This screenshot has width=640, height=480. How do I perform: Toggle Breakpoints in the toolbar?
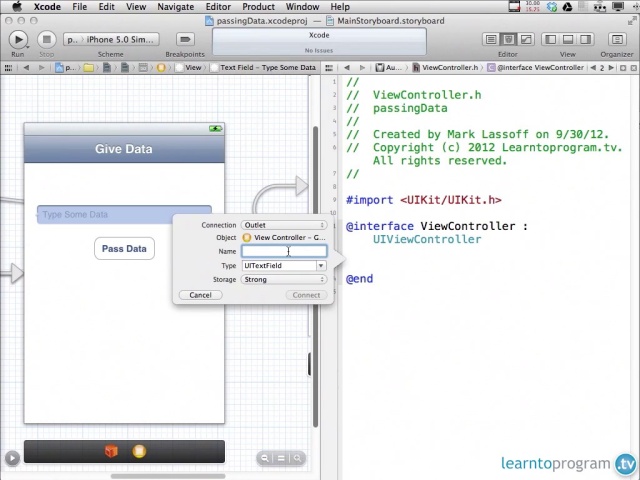click(x=185, y=40)
